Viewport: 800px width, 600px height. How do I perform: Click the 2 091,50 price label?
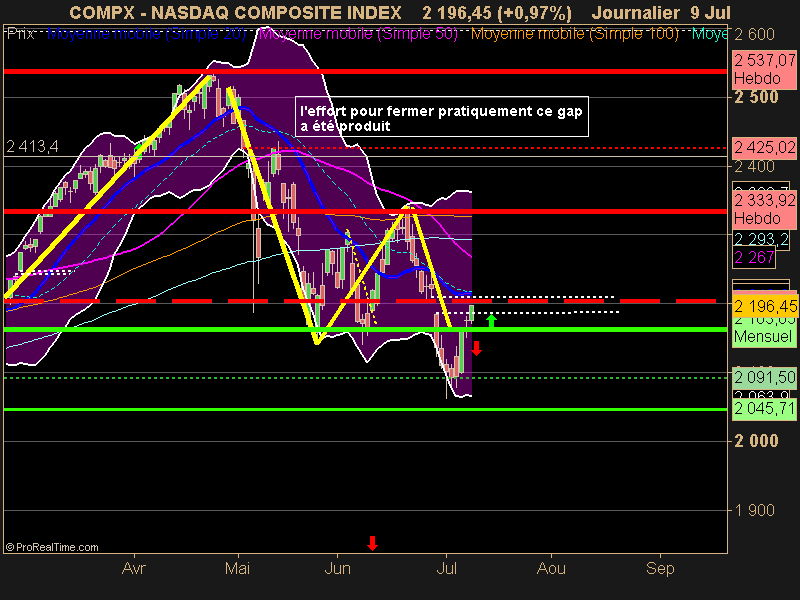pos(764,377)
